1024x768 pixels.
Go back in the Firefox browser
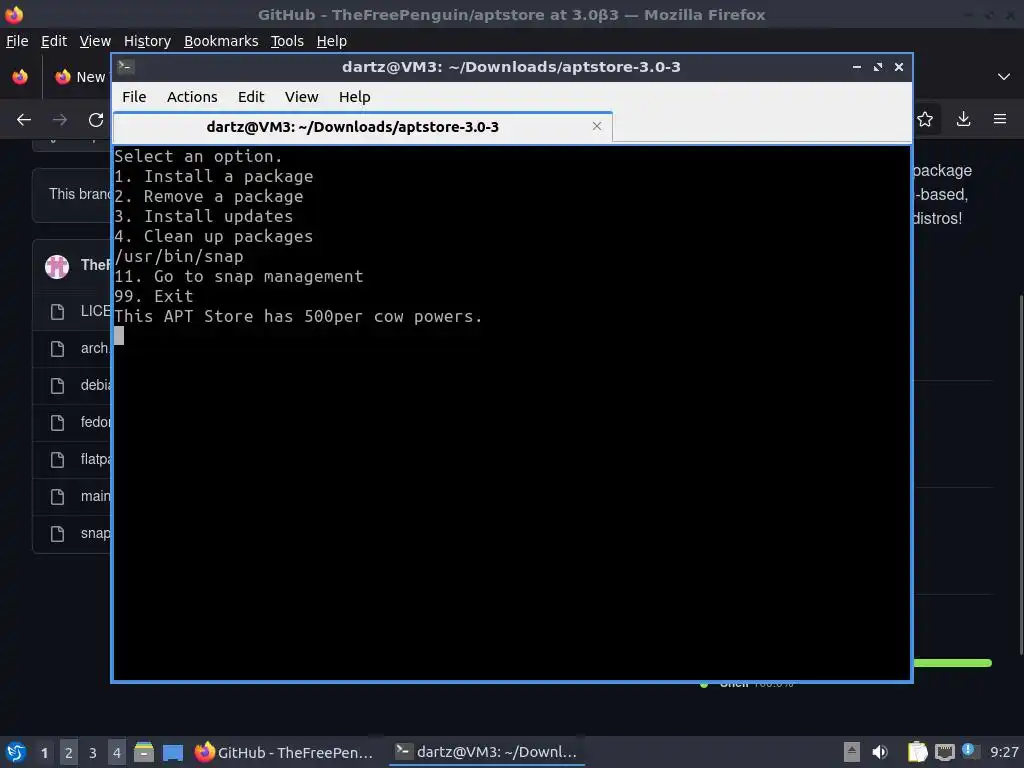click(24, 120)
